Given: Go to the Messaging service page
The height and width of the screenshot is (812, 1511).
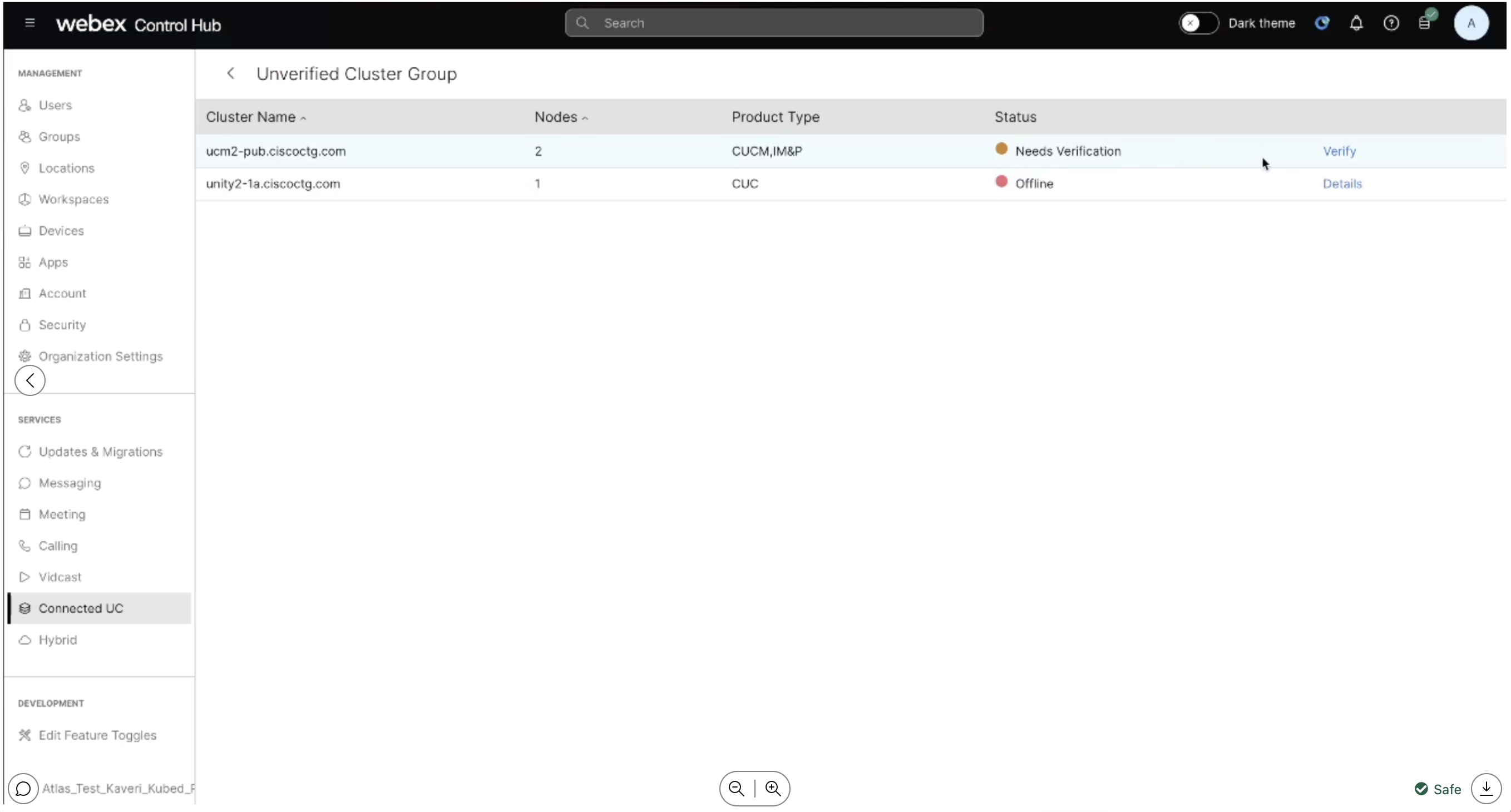Looking at the screenshot, I should (x=70, y=483).
